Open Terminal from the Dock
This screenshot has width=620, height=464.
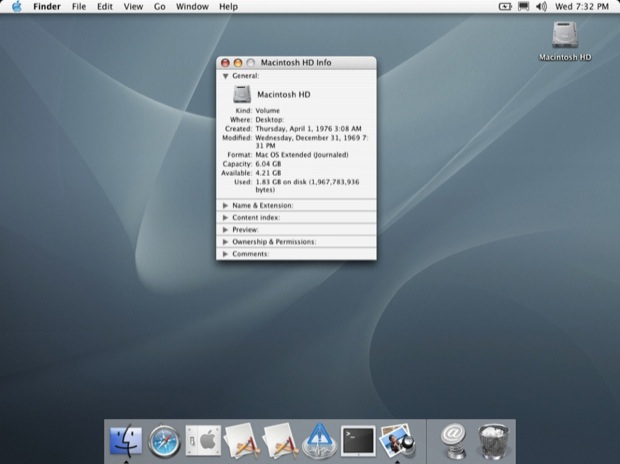click(x=358, y=441)
